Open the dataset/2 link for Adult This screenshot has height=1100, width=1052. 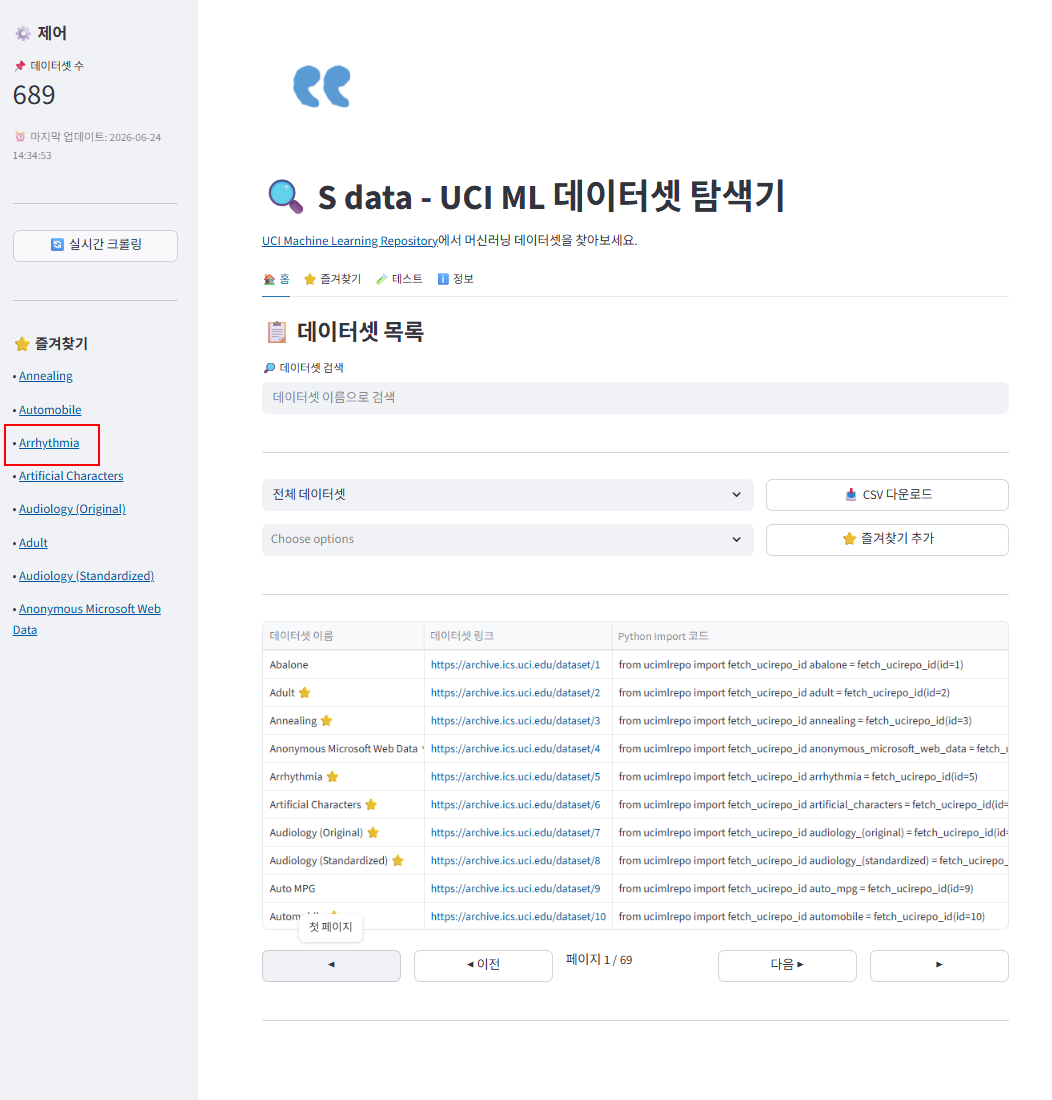(515, 692)
